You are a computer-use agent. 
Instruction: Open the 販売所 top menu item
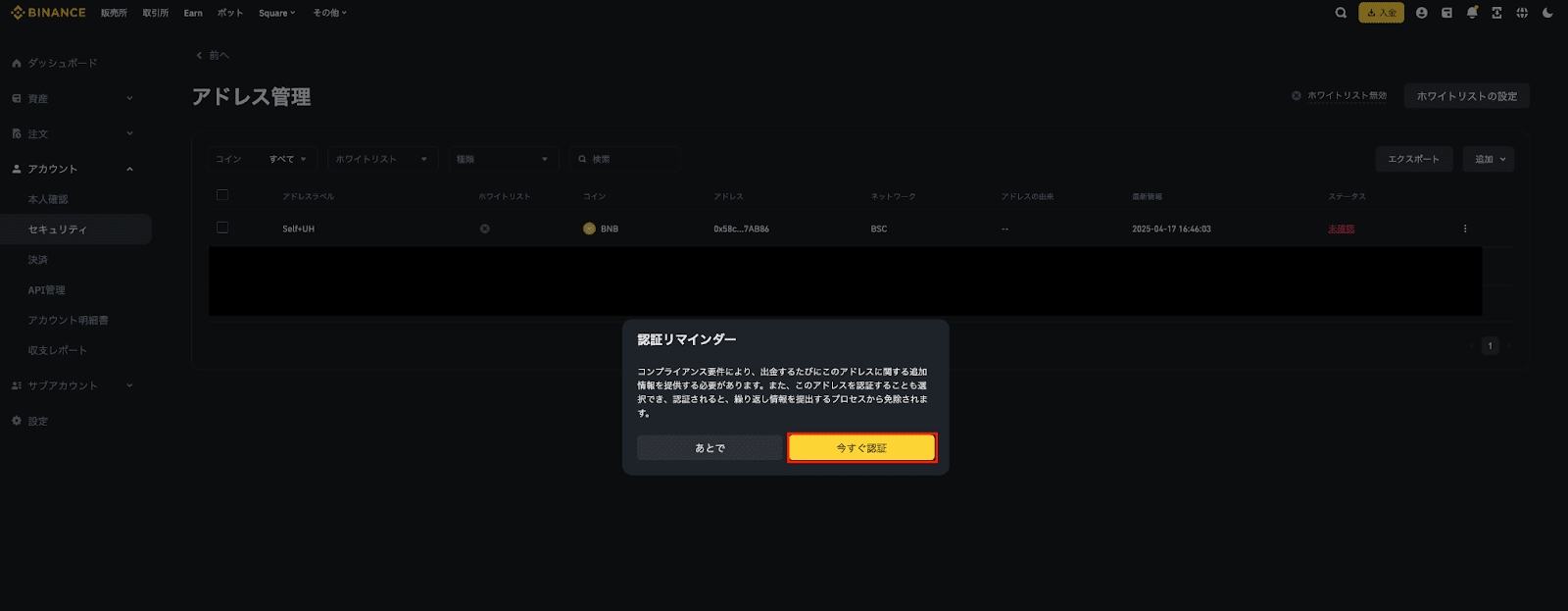[114, 13]
